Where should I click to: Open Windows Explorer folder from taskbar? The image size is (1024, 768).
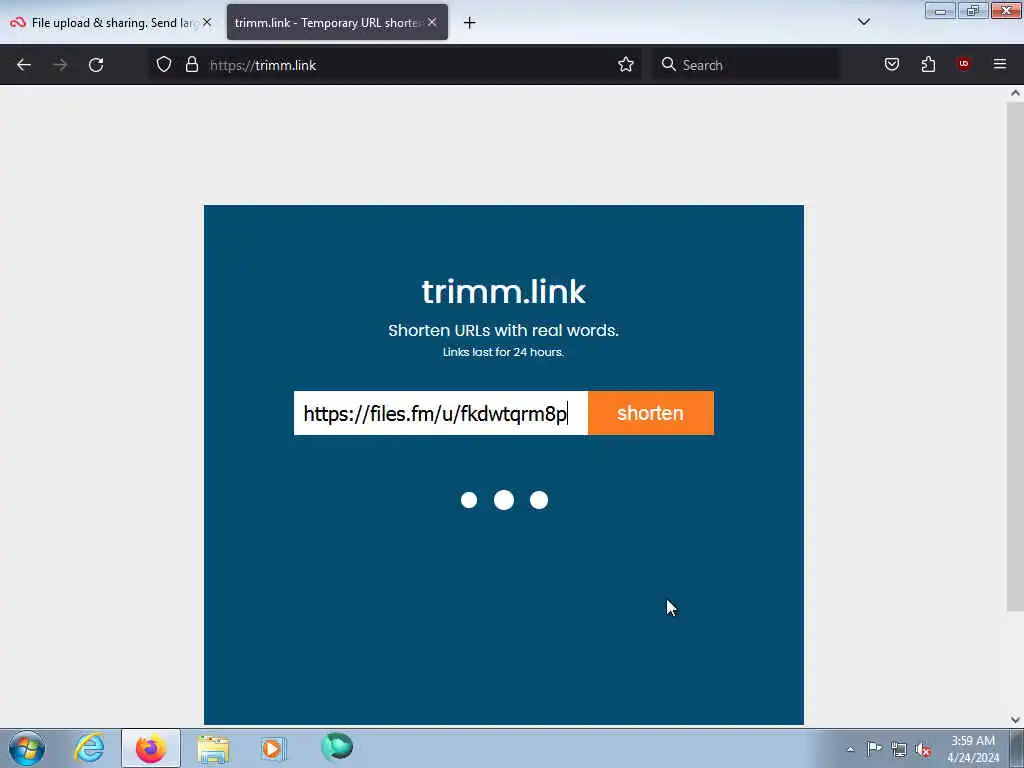pos(213,749)
